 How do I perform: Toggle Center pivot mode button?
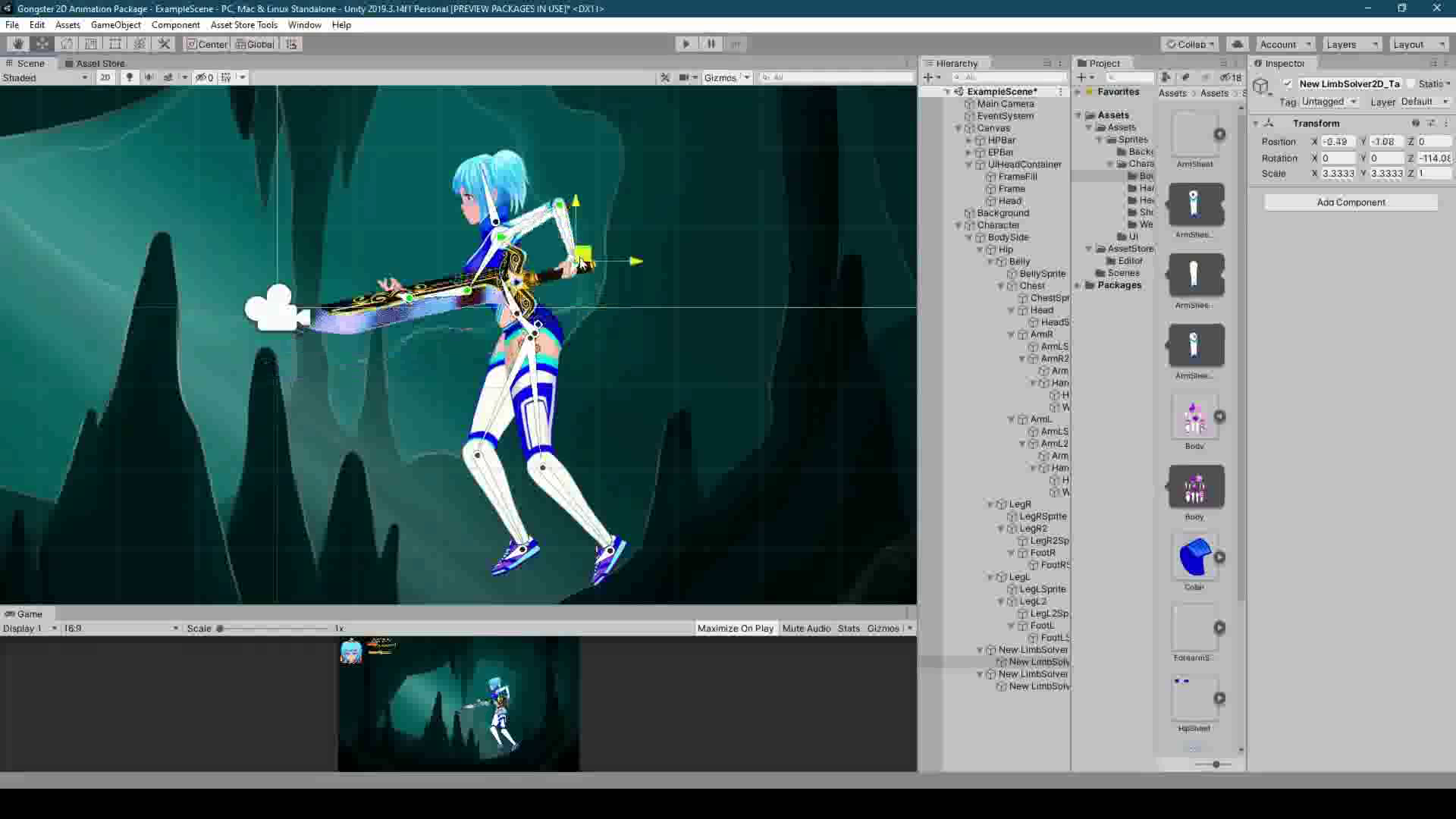pos(207,44)
